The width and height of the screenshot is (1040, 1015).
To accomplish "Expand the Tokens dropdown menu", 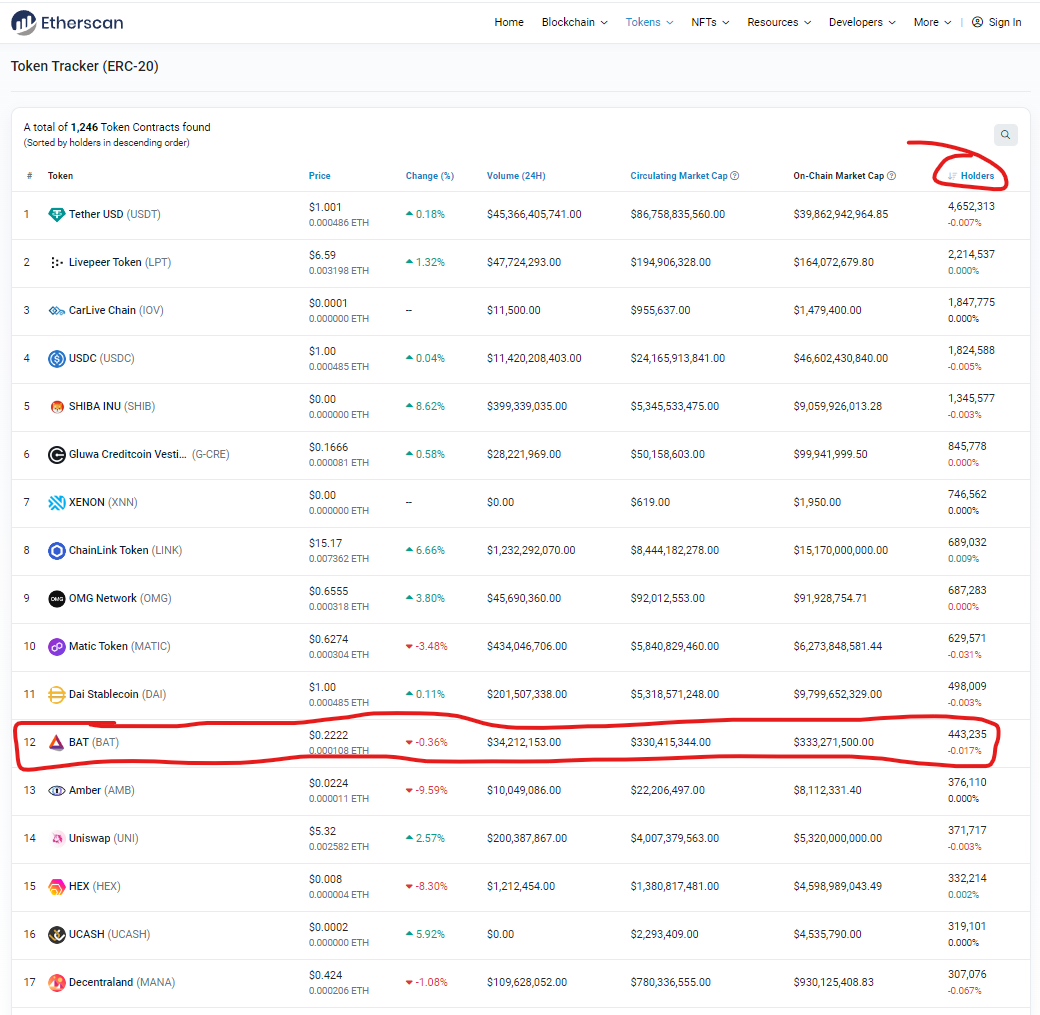I will [x=649, y=22].
